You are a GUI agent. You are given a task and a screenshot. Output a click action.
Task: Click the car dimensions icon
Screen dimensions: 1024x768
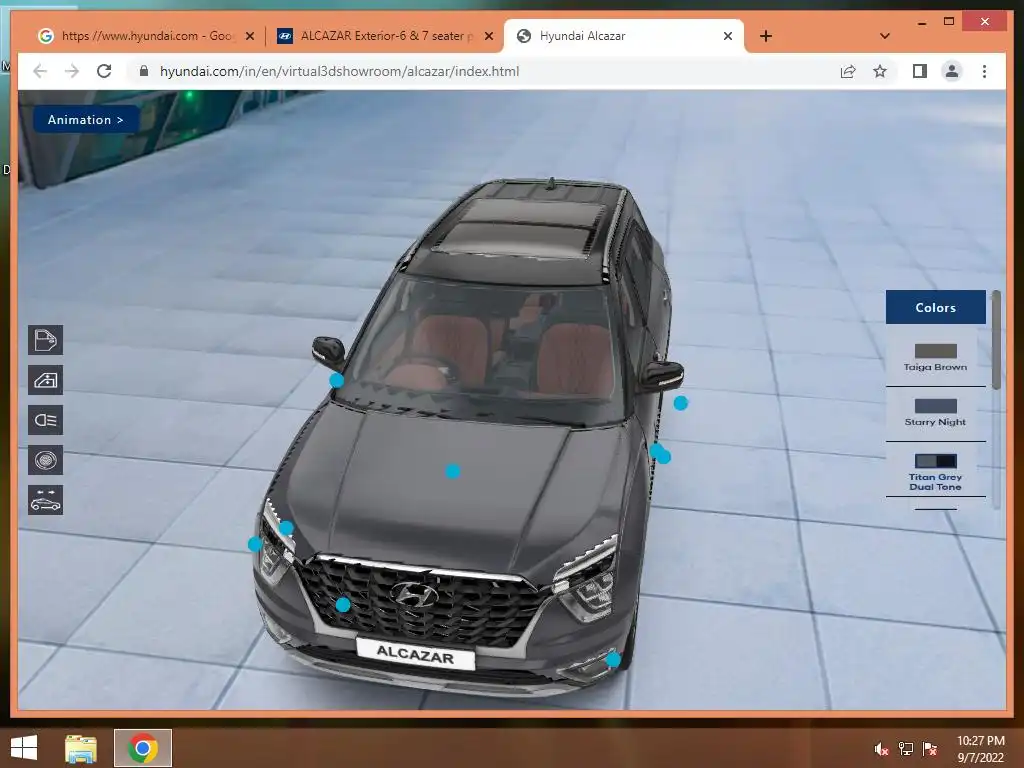[x=45, y=500]
